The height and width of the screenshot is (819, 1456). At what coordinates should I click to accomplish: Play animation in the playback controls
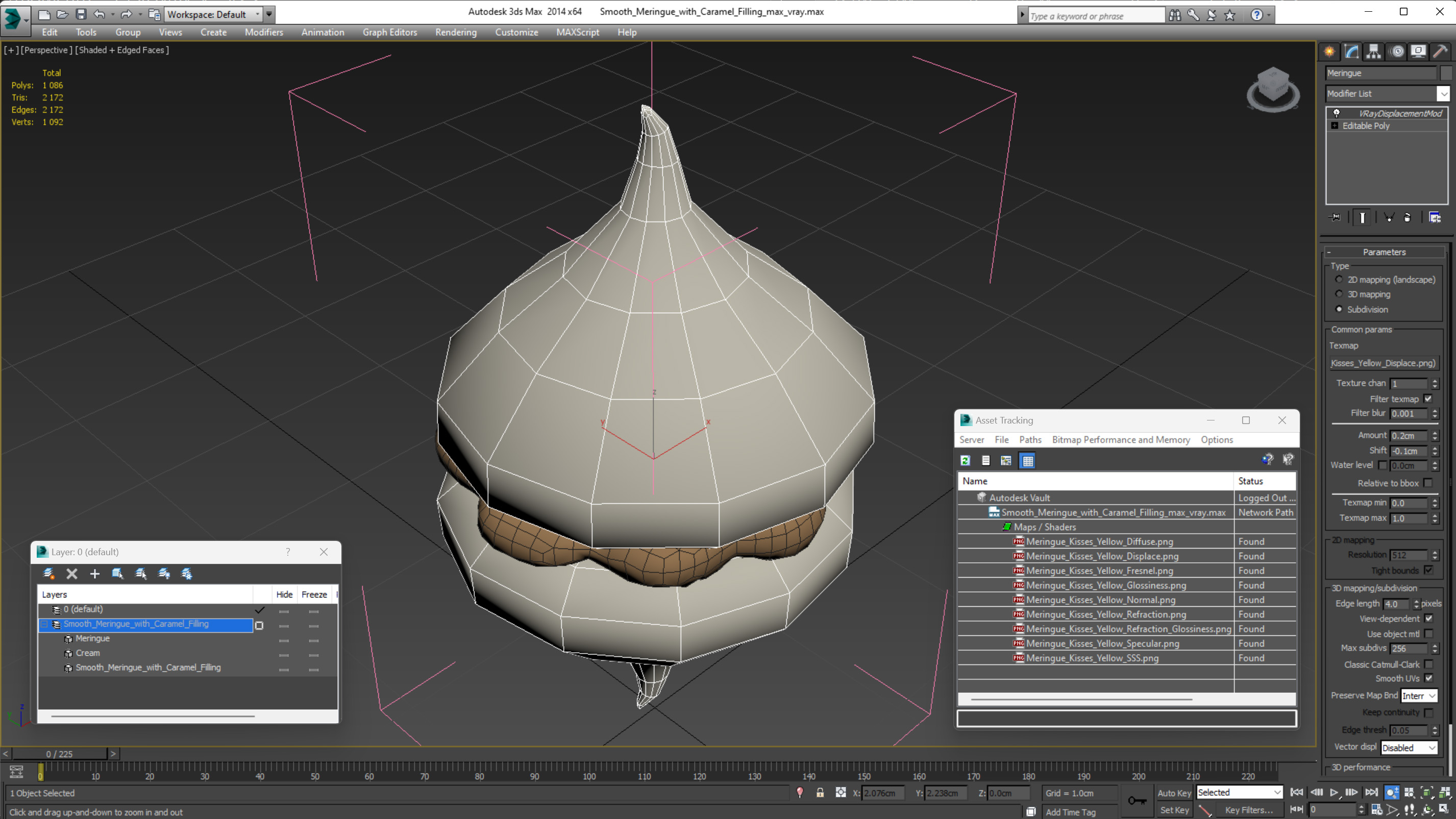coord(1334,792)
